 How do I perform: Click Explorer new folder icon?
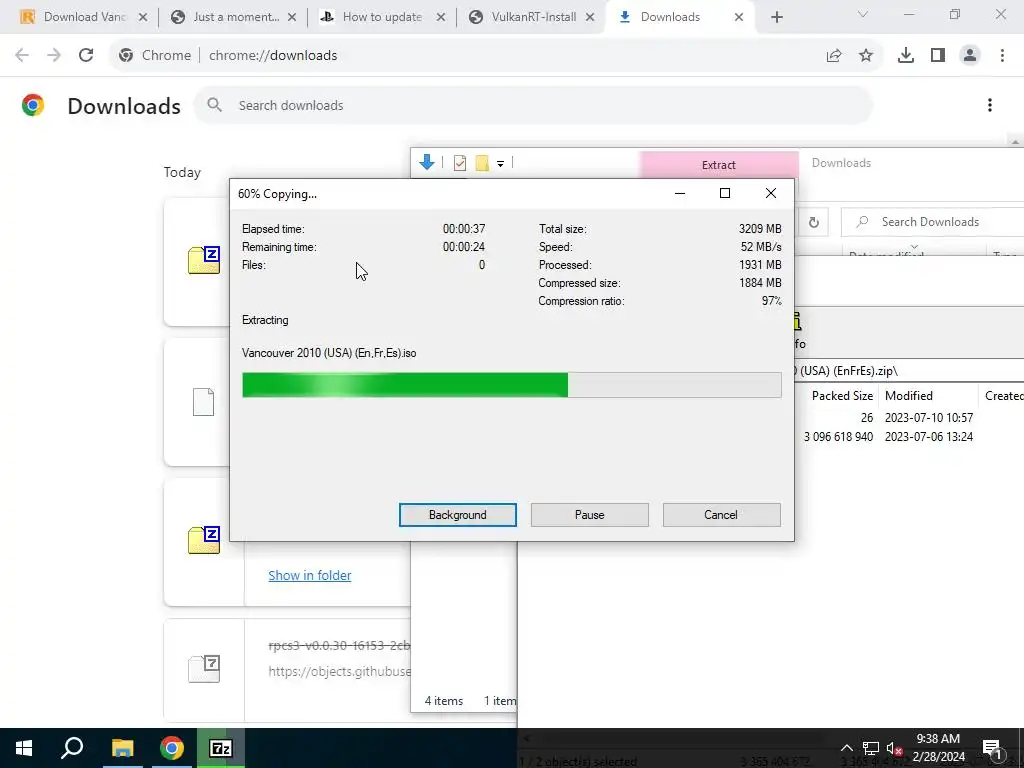point(482,163)
